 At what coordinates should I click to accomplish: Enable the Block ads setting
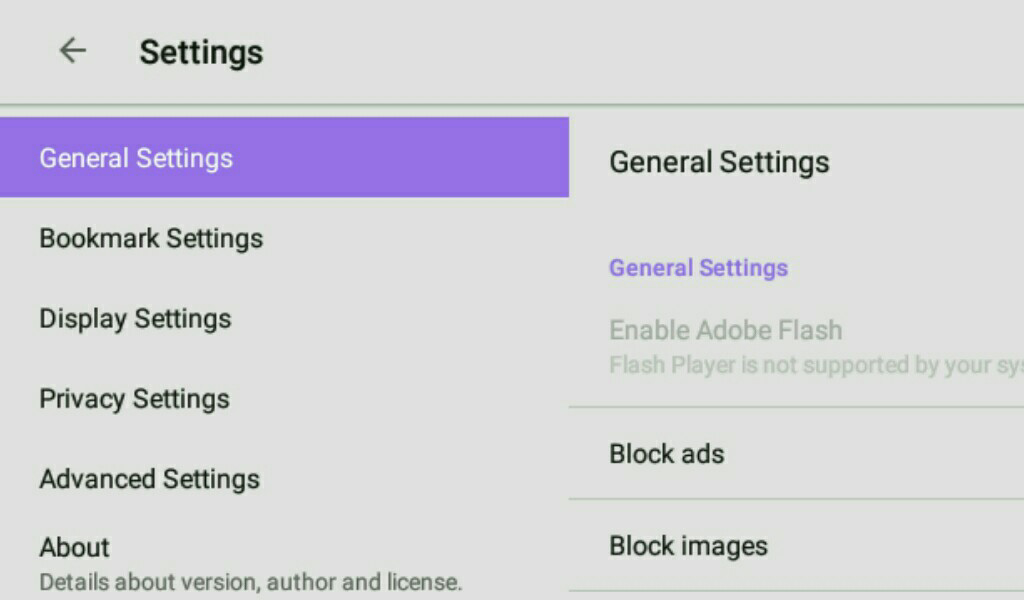click(x=667, y=453)
